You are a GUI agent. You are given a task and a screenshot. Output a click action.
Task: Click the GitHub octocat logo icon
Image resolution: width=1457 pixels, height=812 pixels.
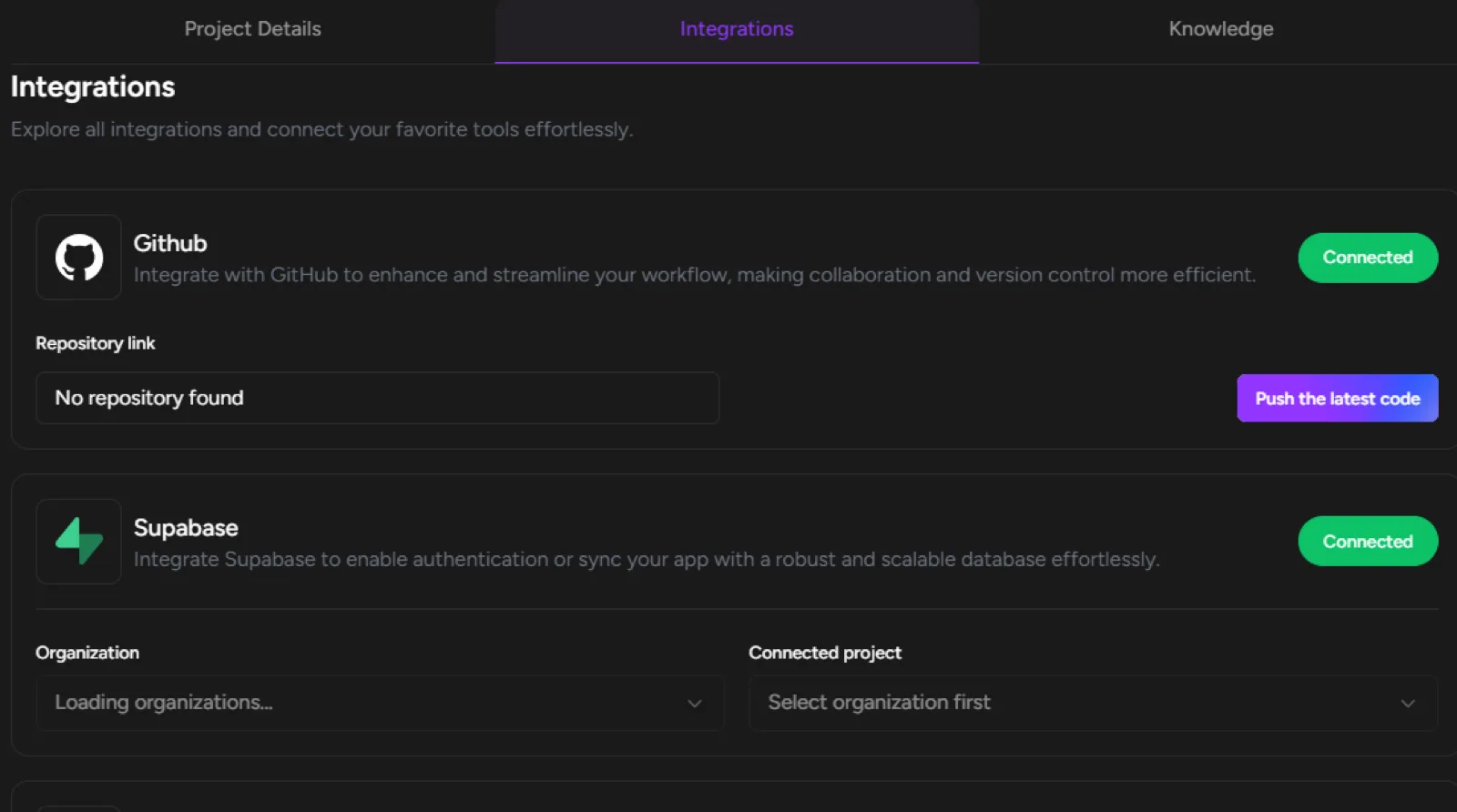pyautogui.click(x=78, y=258)
